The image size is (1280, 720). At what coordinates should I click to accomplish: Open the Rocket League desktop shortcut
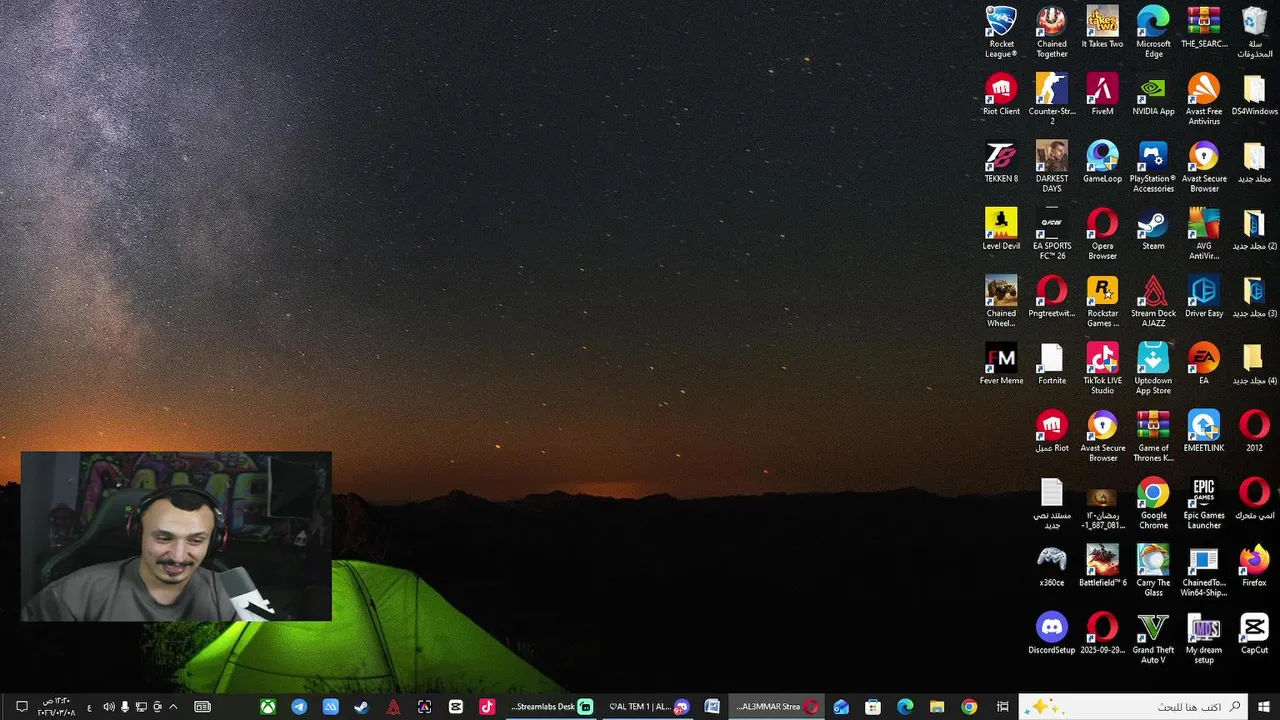point(1001,31)
